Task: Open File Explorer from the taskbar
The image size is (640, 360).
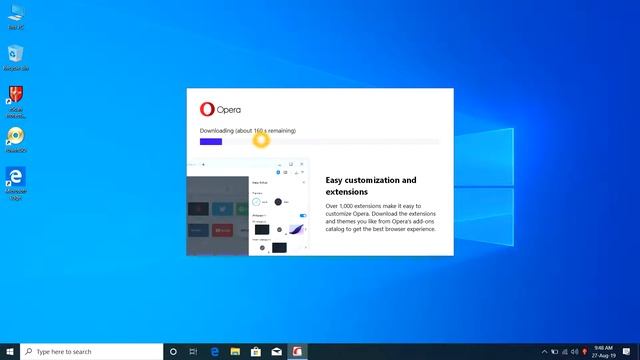Action: [x=235, y=351]
